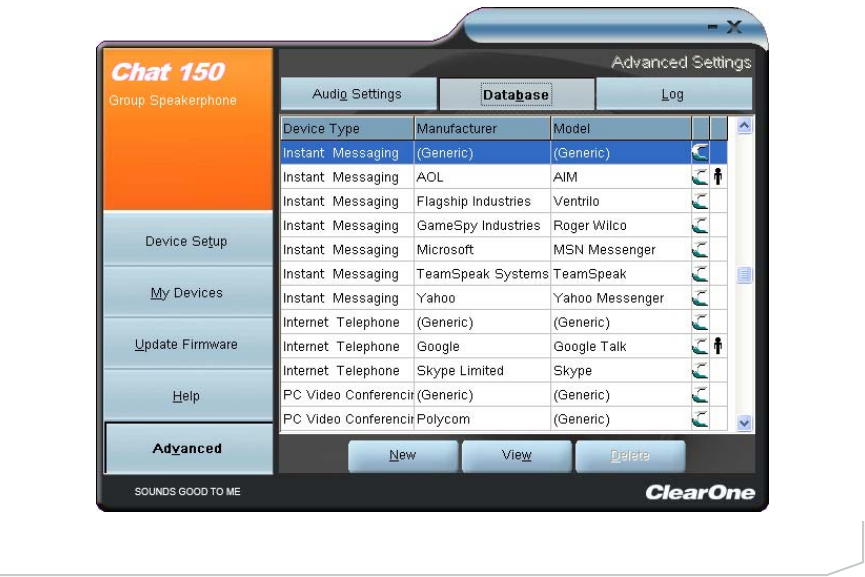The image size is (865, 577).
Task: Click the database list scroll up arrow
Action: tap(744, 126)
